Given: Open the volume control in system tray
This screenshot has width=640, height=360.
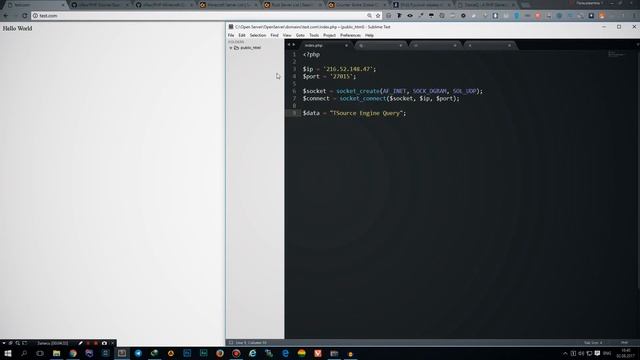Looking at the screenshot, I should point(581,353).
